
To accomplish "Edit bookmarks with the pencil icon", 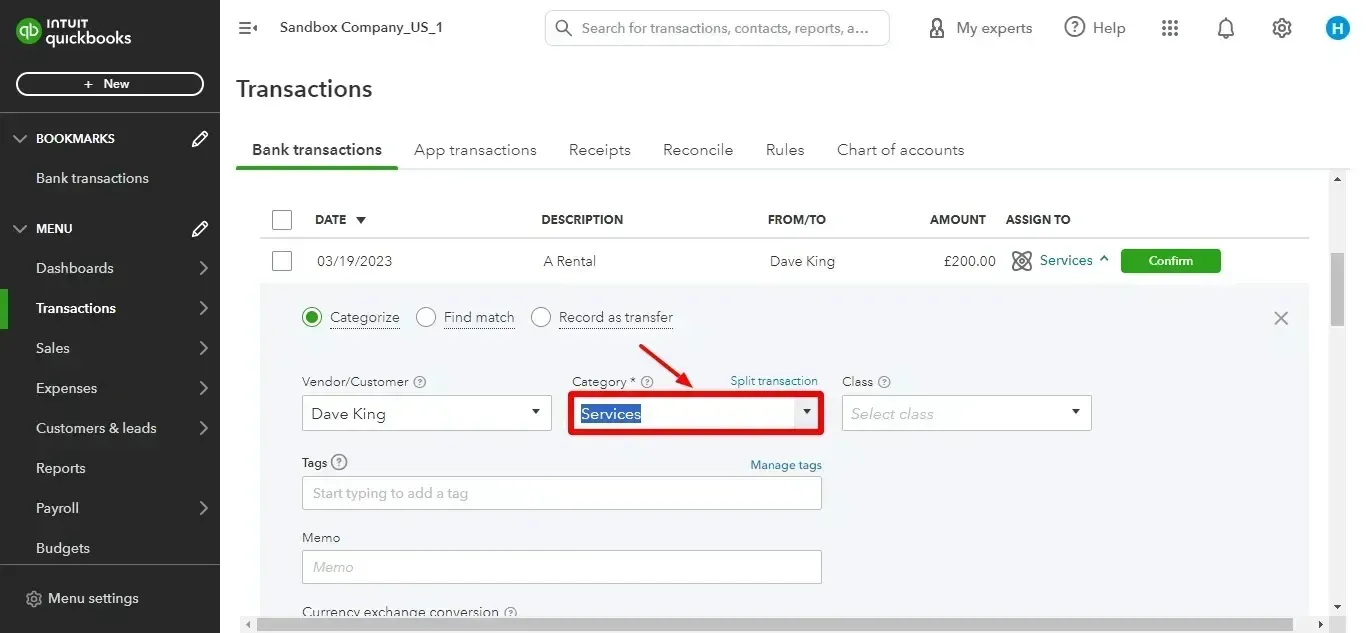I will (200, 138).
